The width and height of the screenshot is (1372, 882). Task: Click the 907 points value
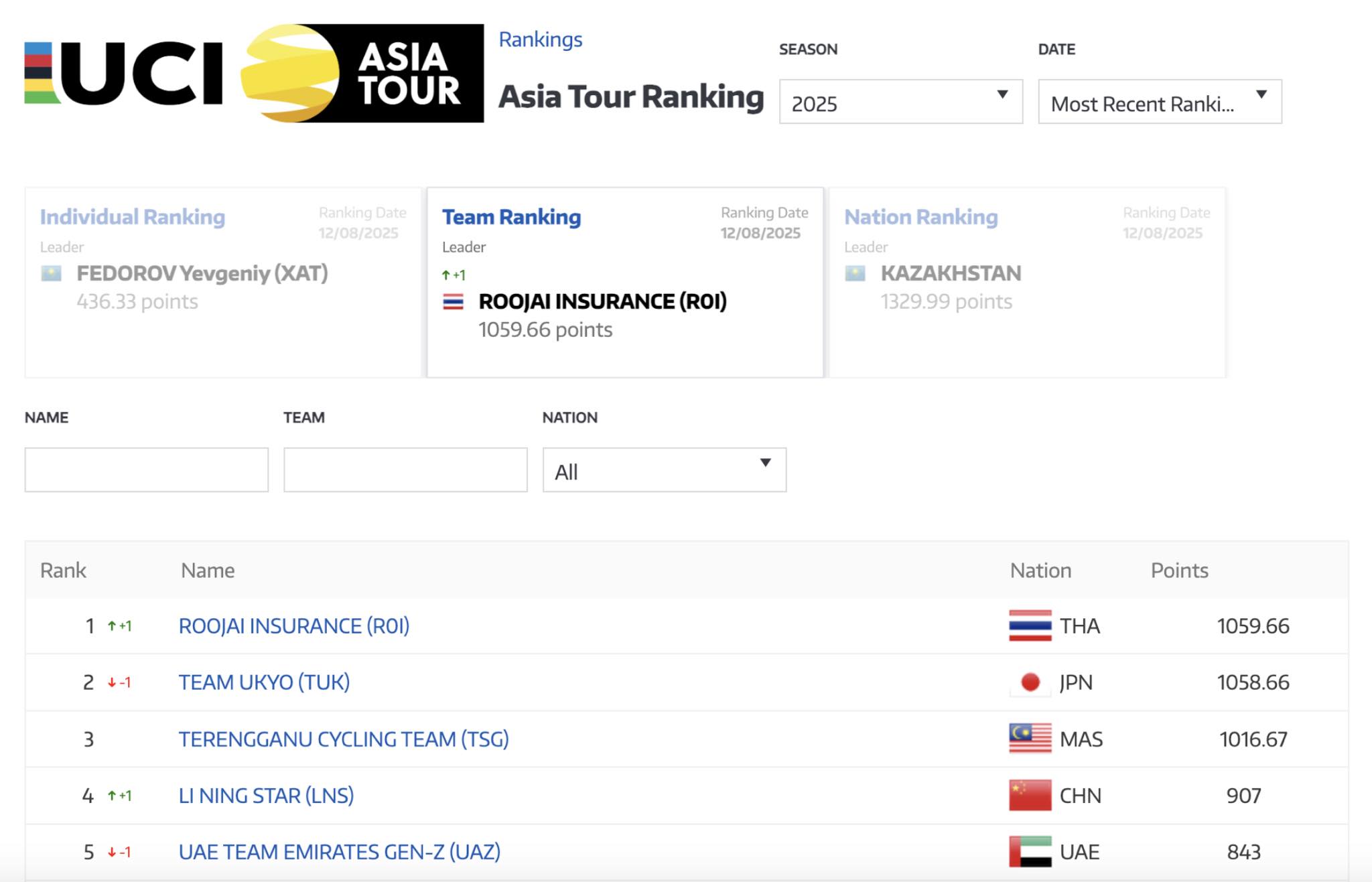tap(1243, 795)
